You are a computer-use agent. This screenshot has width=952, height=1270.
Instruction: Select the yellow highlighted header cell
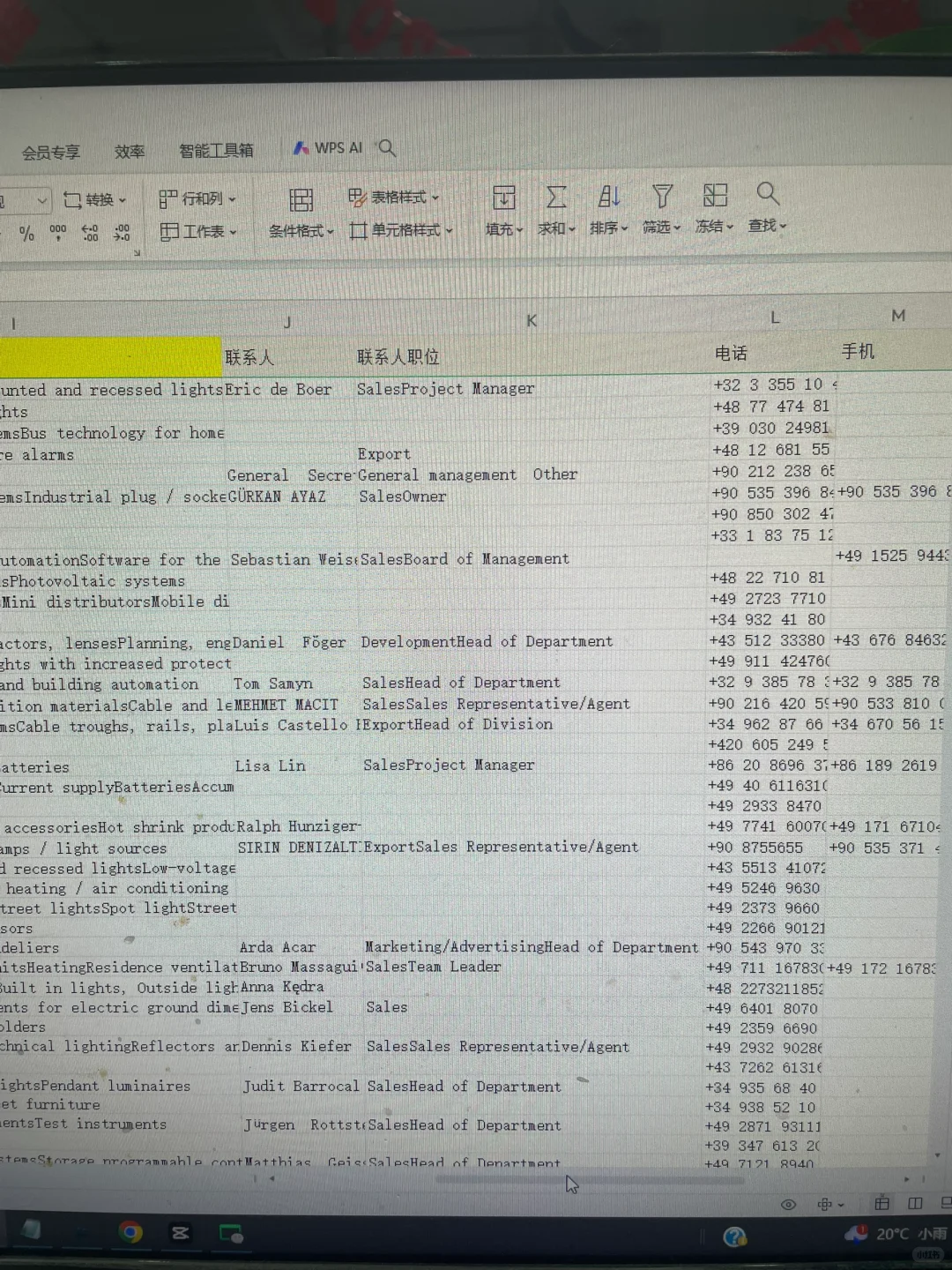coord(110,356)
